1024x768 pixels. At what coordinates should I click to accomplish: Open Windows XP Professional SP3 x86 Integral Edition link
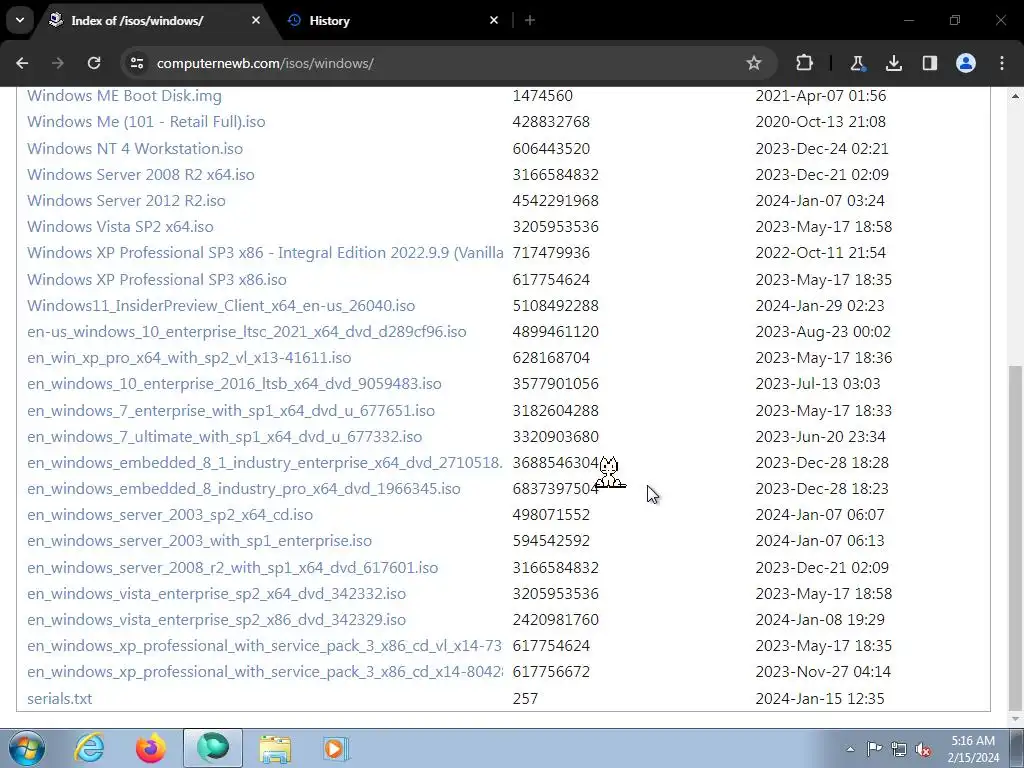[265, 253]
